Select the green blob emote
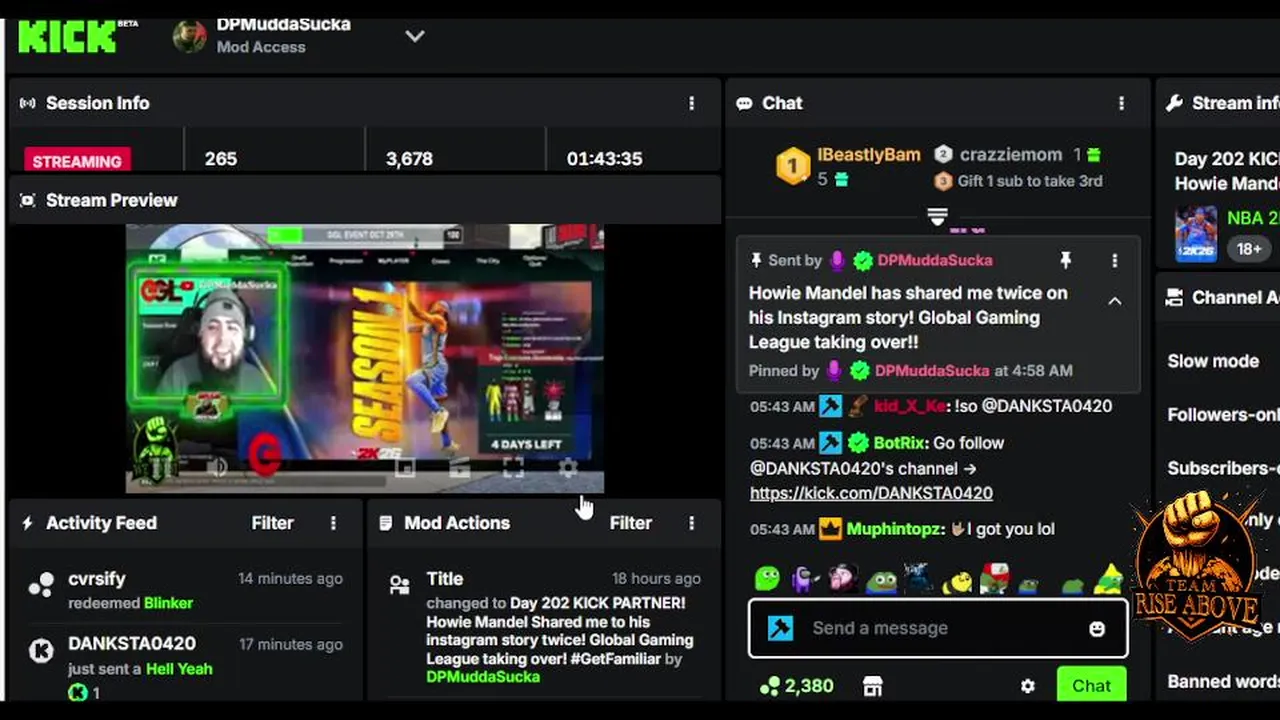 [x=767, y=578]
